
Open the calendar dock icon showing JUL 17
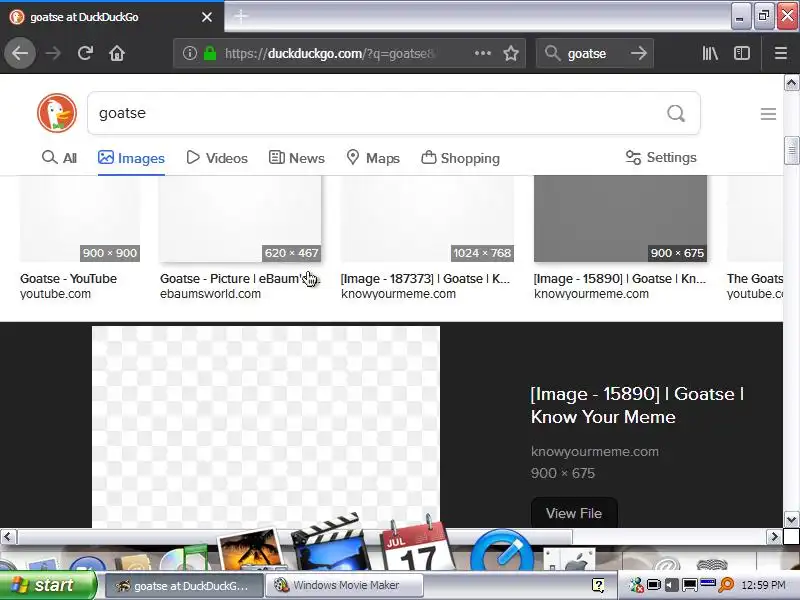pyautogui.click(x=417, y=544)
